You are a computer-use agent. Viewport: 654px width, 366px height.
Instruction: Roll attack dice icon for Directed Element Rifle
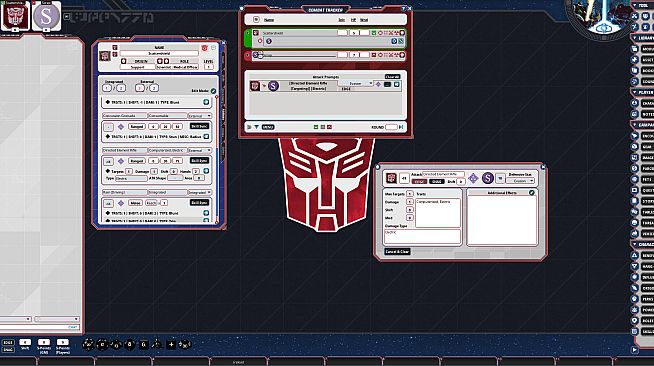(121, 161)
